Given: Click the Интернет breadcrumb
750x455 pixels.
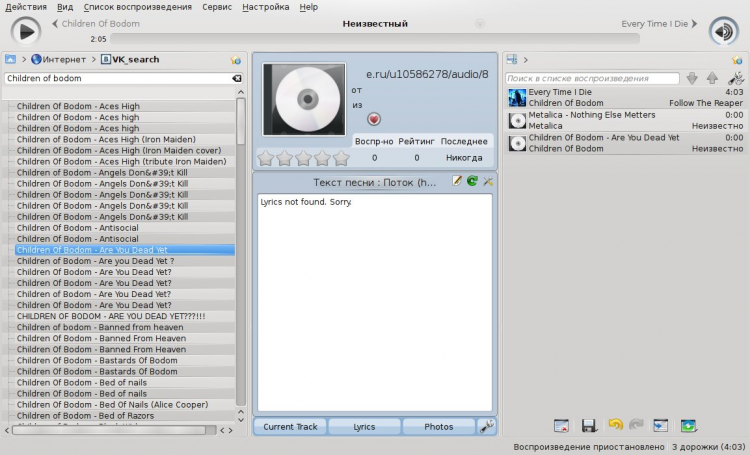Looking at the screenshot, I should pyautogui.click(x=58, y=59).
